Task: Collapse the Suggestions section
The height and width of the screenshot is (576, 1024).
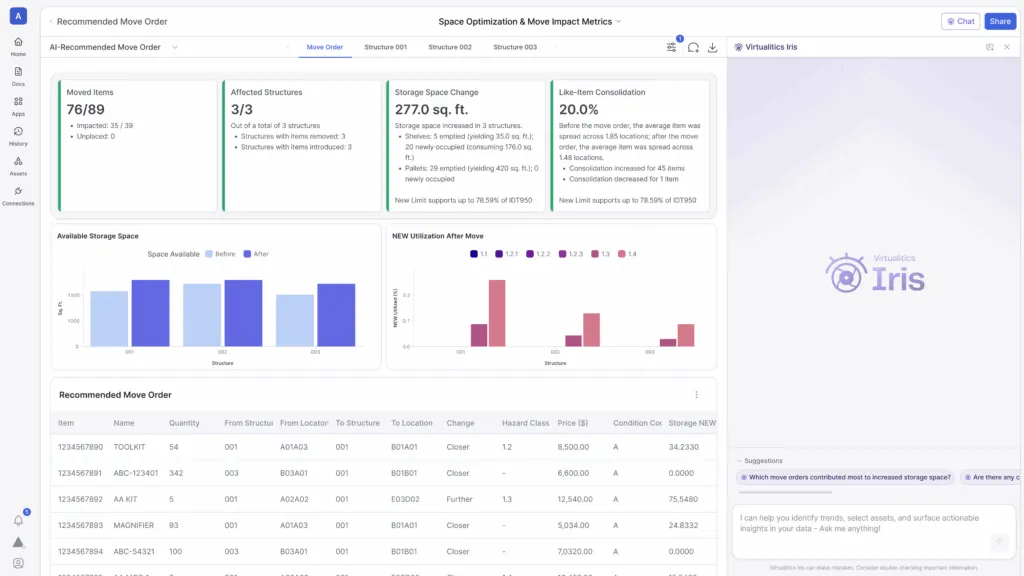Action: pos(739,460)
